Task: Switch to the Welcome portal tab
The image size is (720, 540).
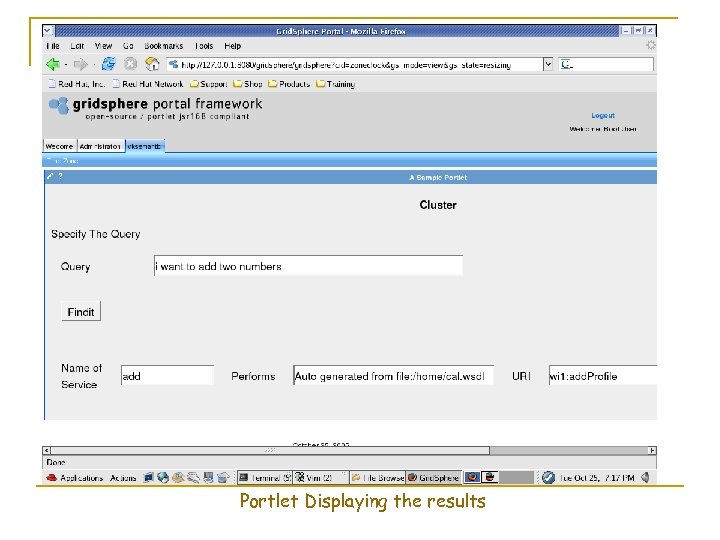Action: pyautogui.click(x=59, y=146)
